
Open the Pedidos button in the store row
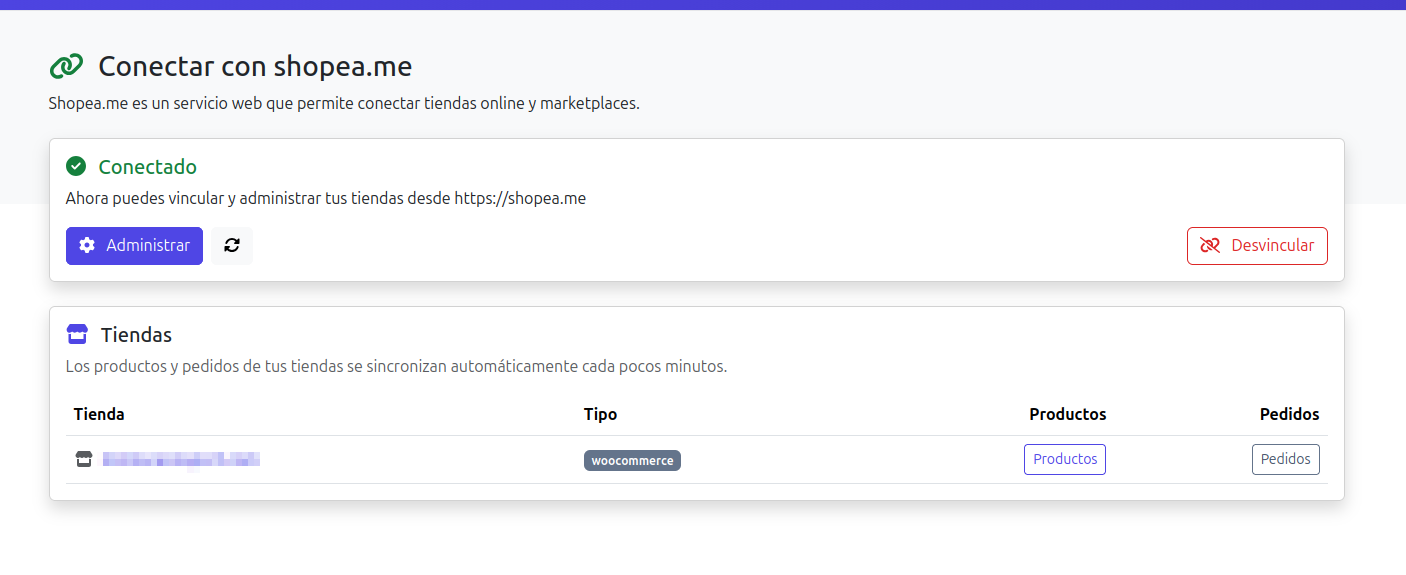[x=1286, y=459]
